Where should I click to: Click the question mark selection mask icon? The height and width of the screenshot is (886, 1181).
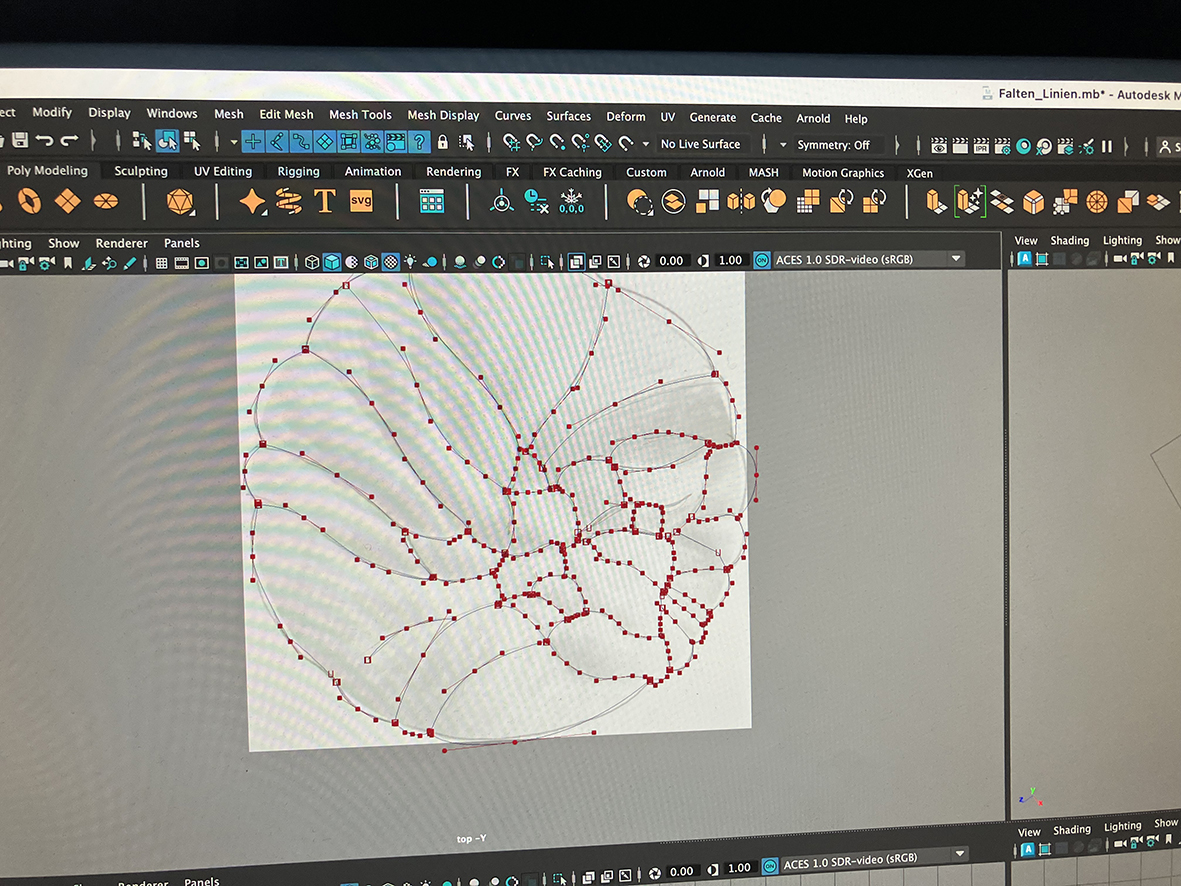pos(420,142)
